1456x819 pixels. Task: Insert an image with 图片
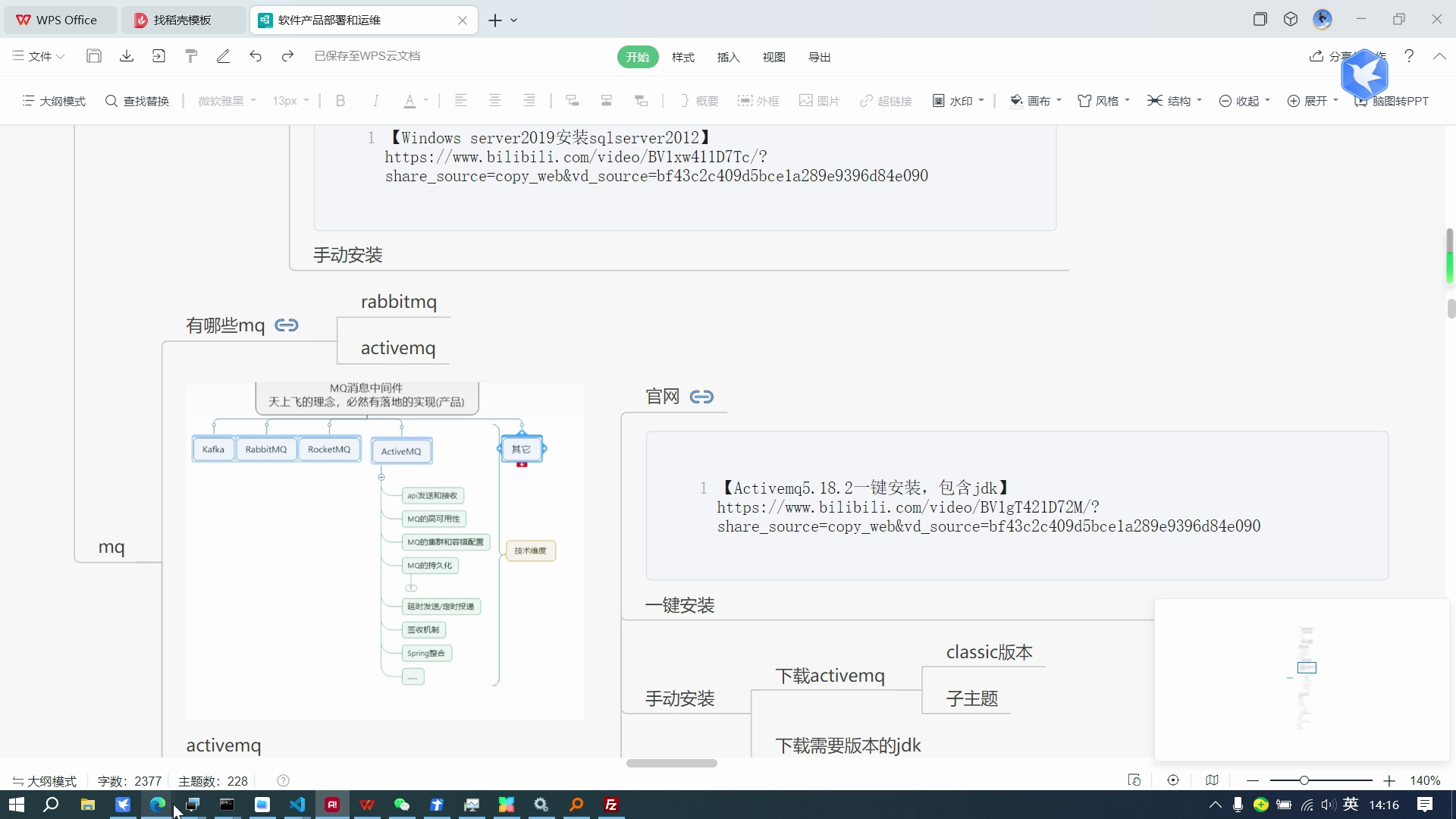pyautogui.click(x=819, y=101)
